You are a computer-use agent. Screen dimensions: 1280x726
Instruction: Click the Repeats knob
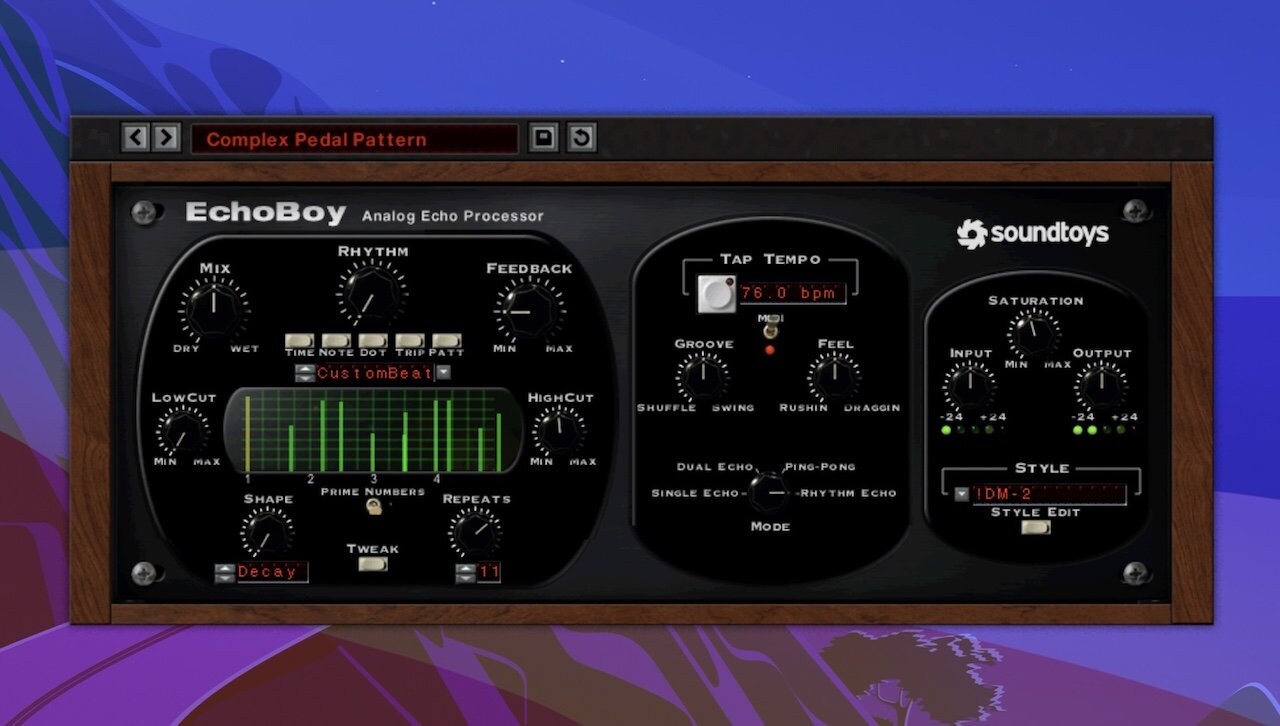pos(475,532)
